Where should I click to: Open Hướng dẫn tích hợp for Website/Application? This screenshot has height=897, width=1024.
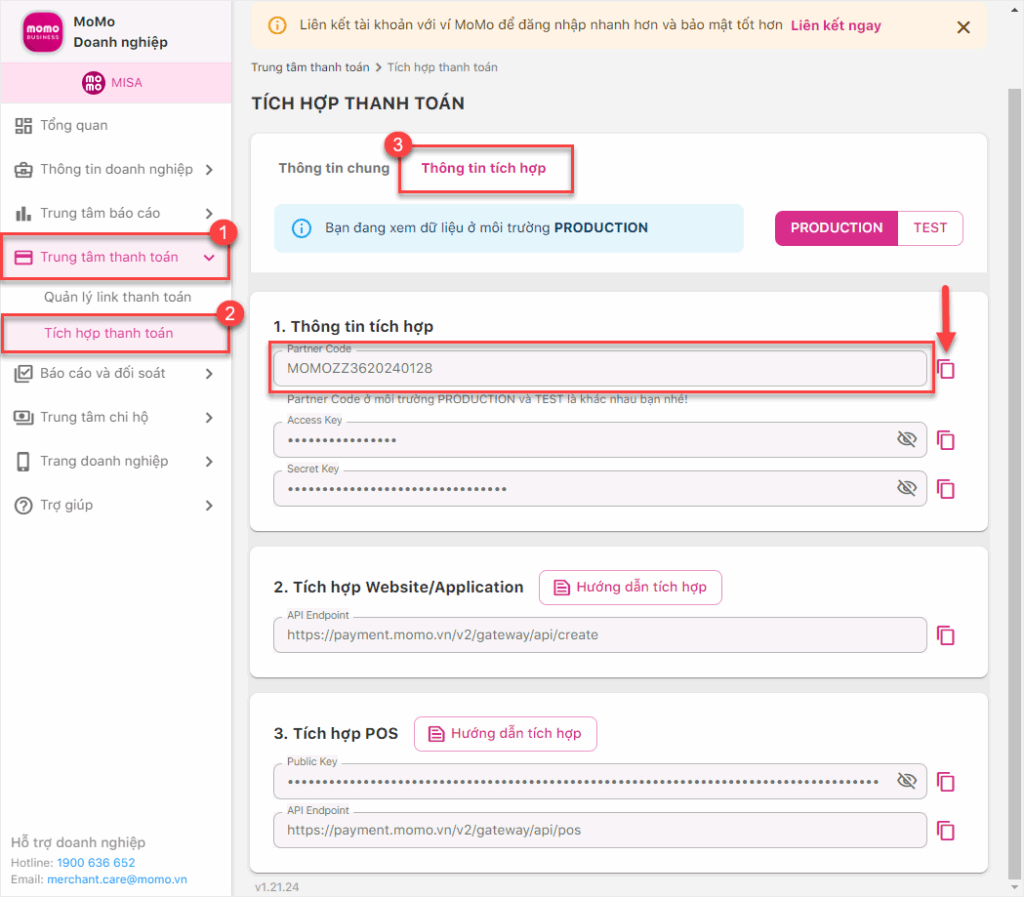pyautogui.click(x=630, y=588)
